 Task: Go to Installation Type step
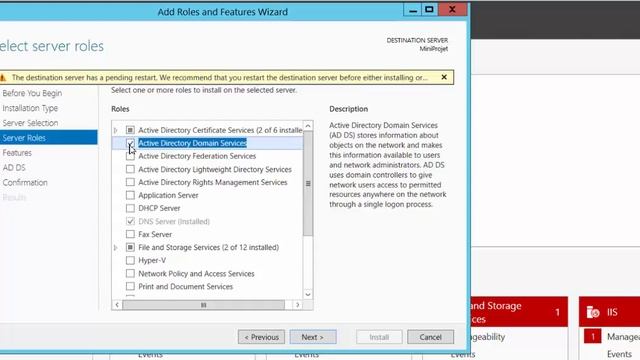pos(30,108)
